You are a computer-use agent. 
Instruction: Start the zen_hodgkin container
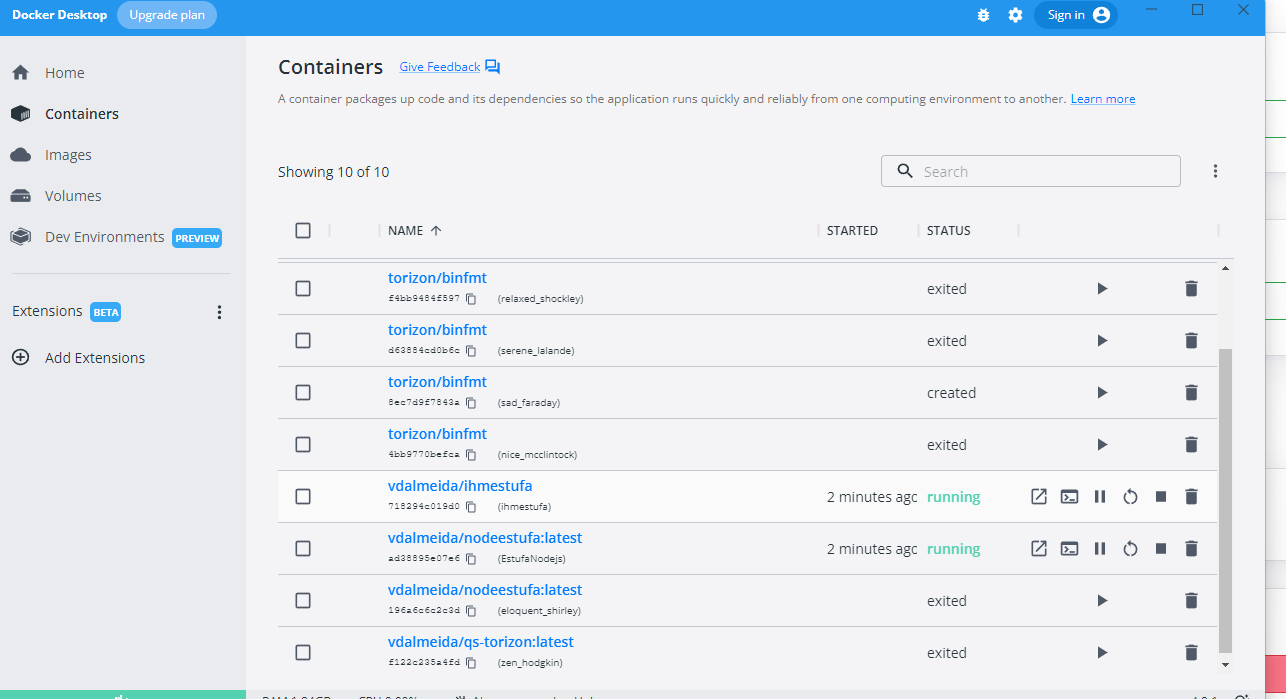(x=1102, y=652)
